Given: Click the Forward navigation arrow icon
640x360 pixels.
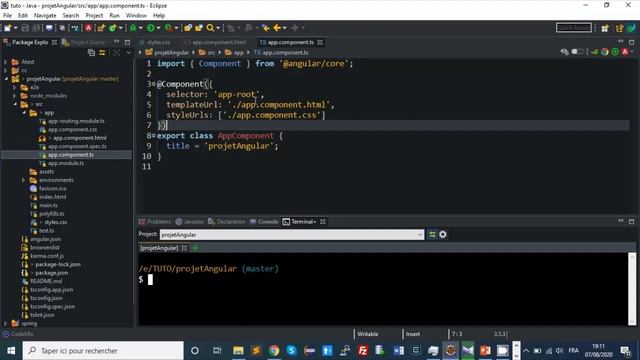Looking at the screenshot, I should (294, 28).
